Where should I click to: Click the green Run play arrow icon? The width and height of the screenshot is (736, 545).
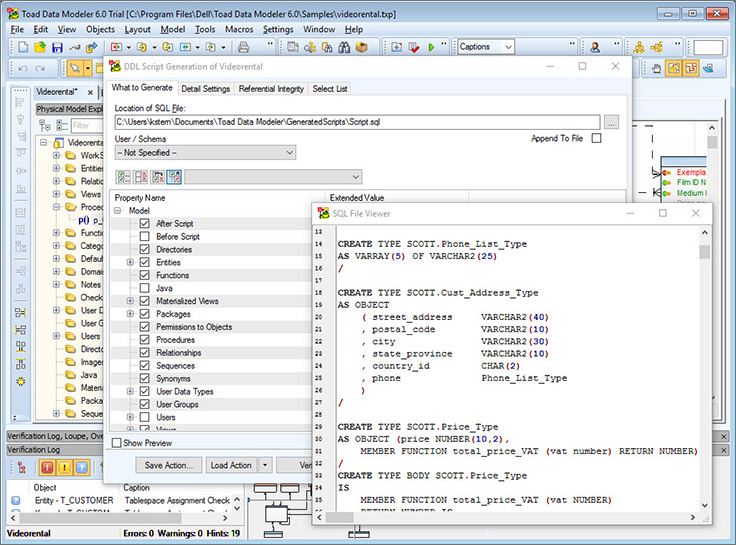pos(431,47)
